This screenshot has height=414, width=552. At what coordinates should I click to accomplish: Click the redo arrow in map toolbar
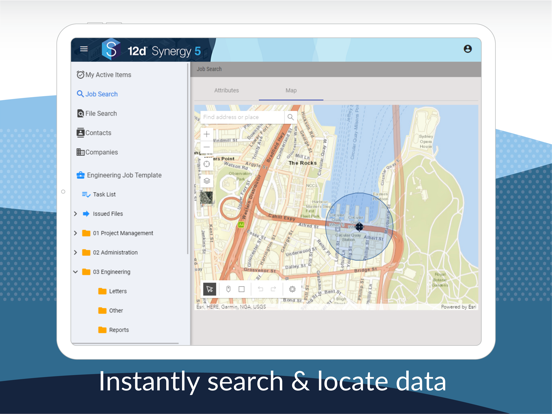(x=274, y=289)
